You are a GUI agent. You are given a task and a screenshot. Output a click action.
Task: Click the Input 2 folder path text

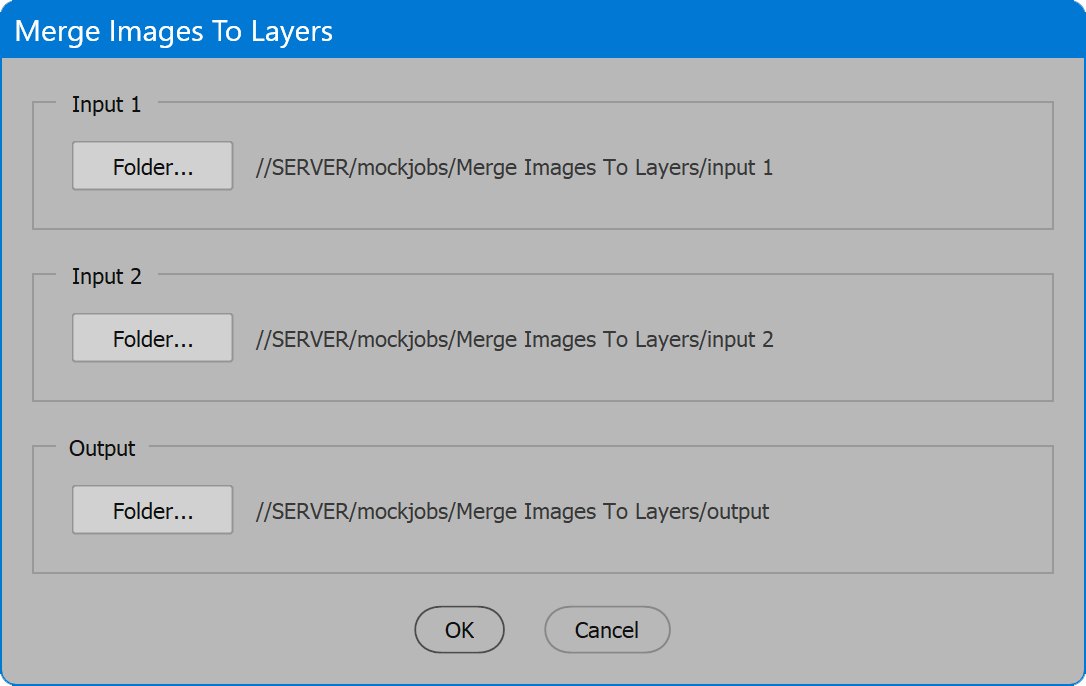click(514, 340)
